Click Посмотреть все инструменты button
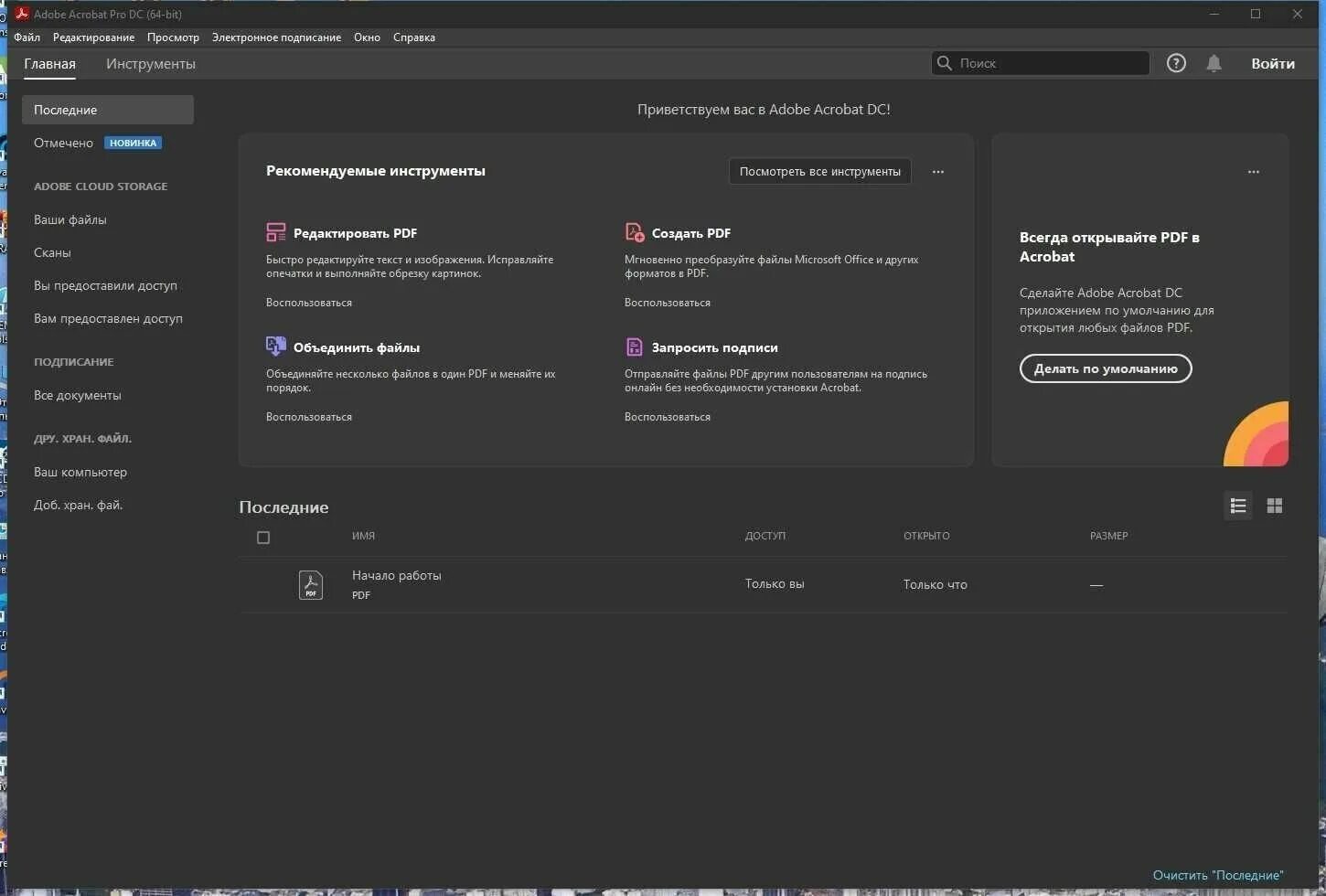Screen dimensions: 1326x896 (820, 171)
